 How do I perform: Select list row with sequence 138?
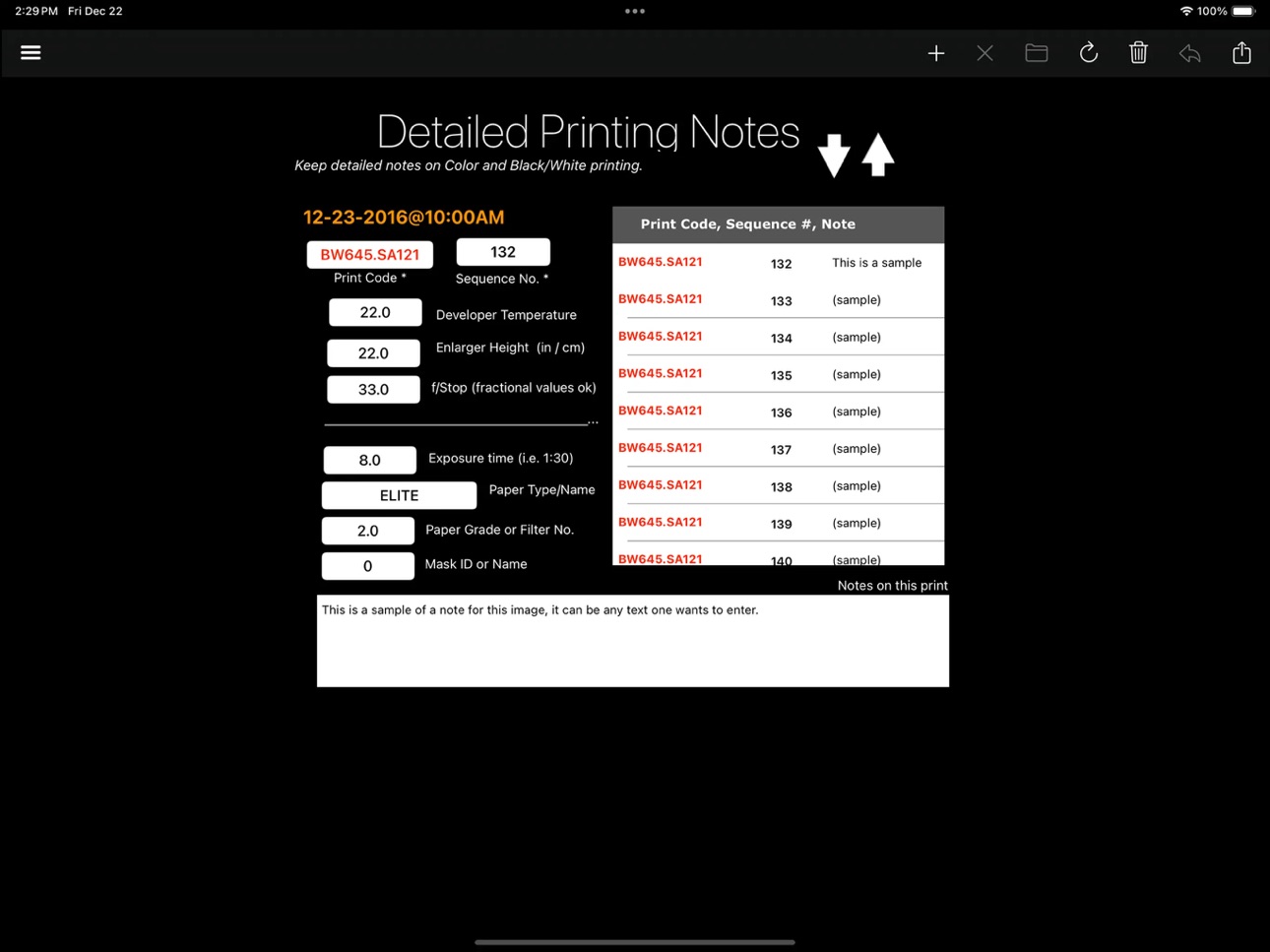779,486
